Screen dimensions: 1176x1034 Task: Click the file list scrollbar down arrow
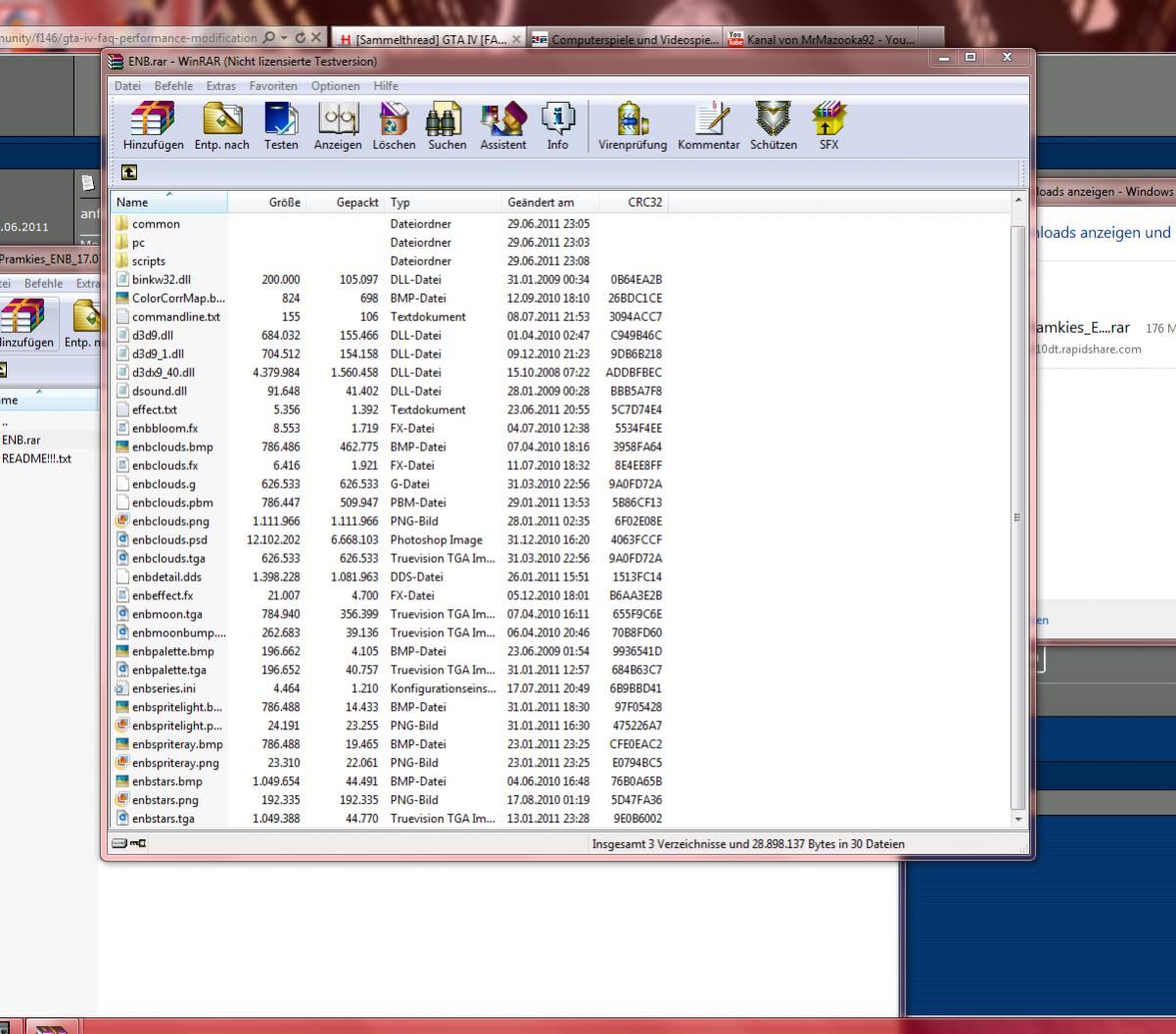[1019, 820]
